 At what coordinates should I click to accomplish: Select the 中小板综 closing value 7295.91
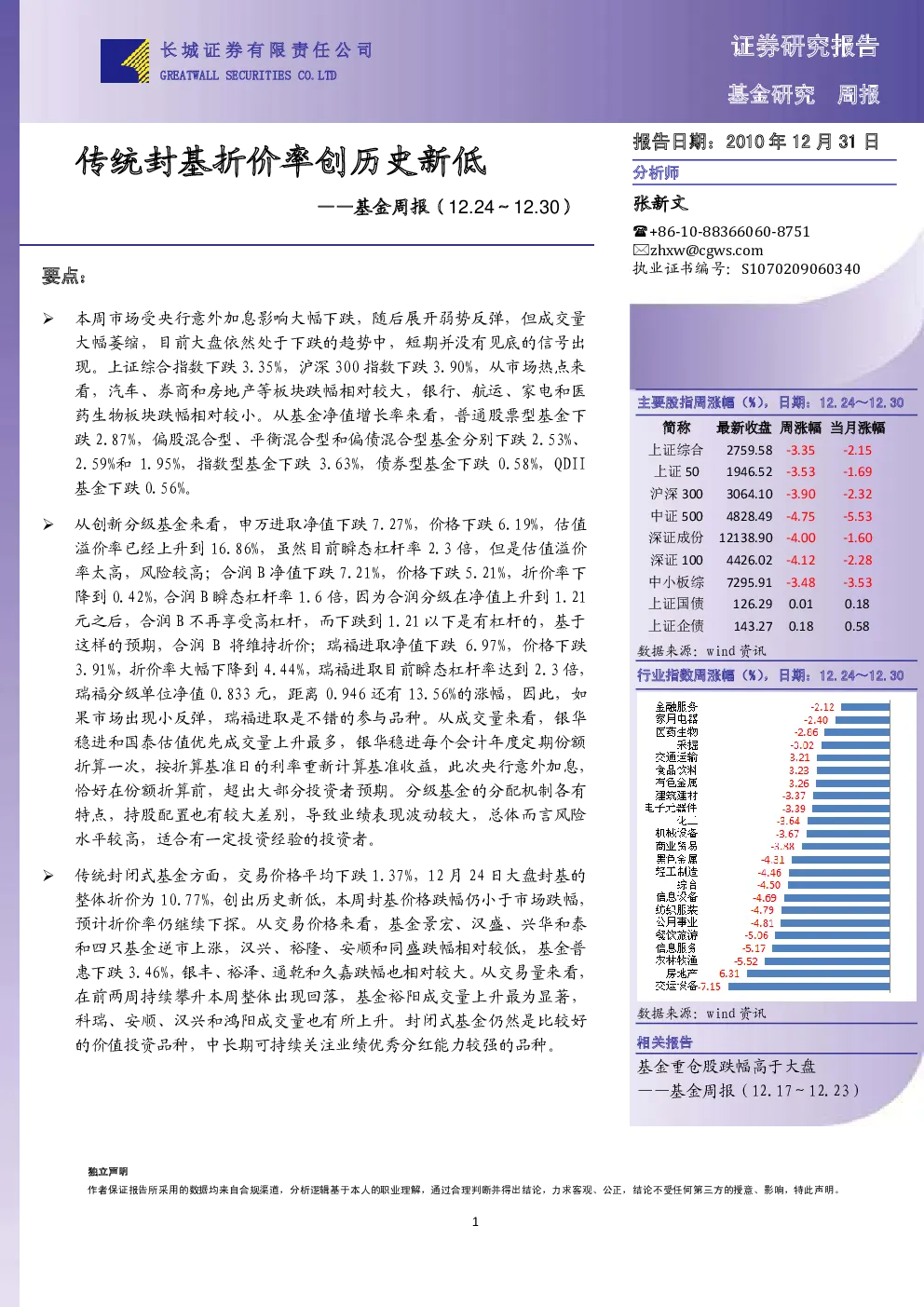point(749,583)
